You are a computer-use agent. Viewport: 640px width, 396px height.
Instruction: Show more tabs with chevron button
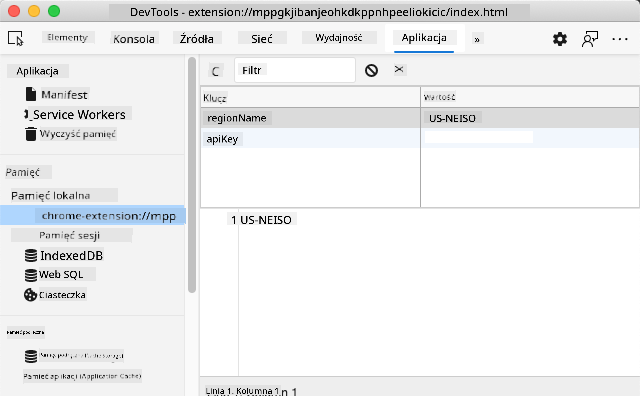[477, 39]
